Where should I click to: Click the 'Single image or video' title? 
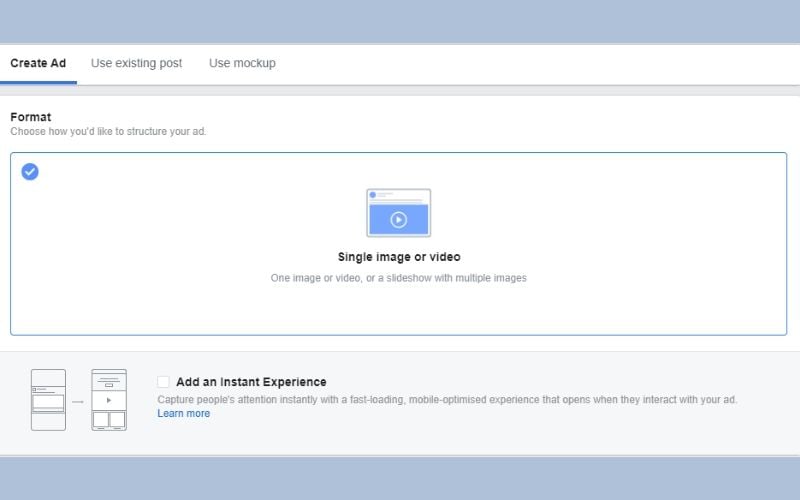pos(399,257)
